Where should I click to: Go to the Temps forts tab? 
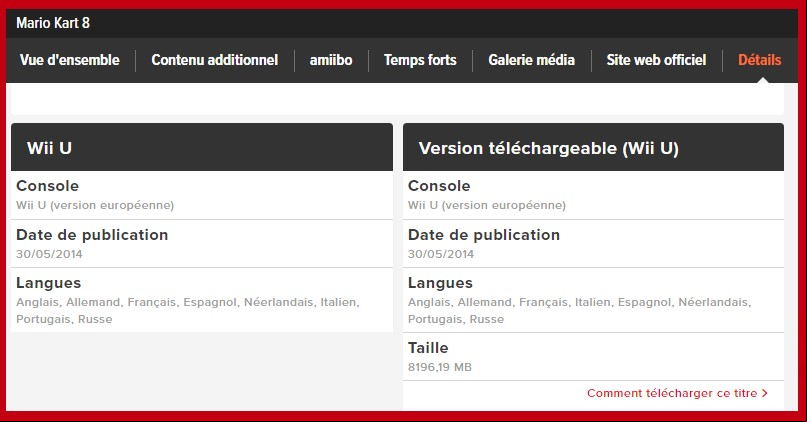(420, 60)
